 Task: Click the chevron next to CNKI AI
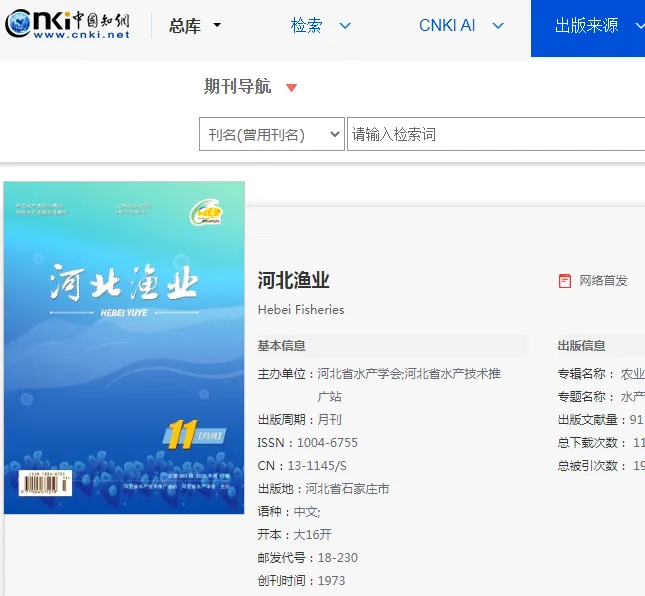(x=498, y=26)
